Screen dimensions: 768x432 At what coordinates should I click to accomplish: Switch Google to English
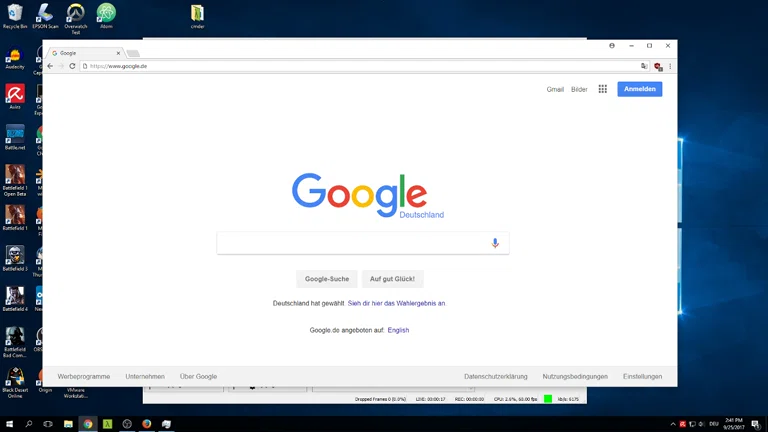[398, 330]
